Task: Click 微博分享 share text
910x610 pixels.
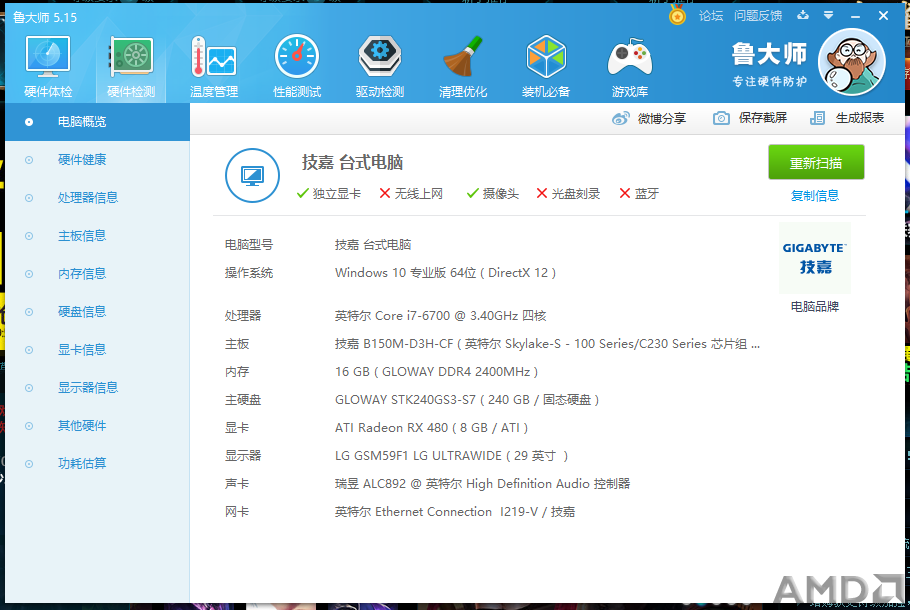Action: 662,118
